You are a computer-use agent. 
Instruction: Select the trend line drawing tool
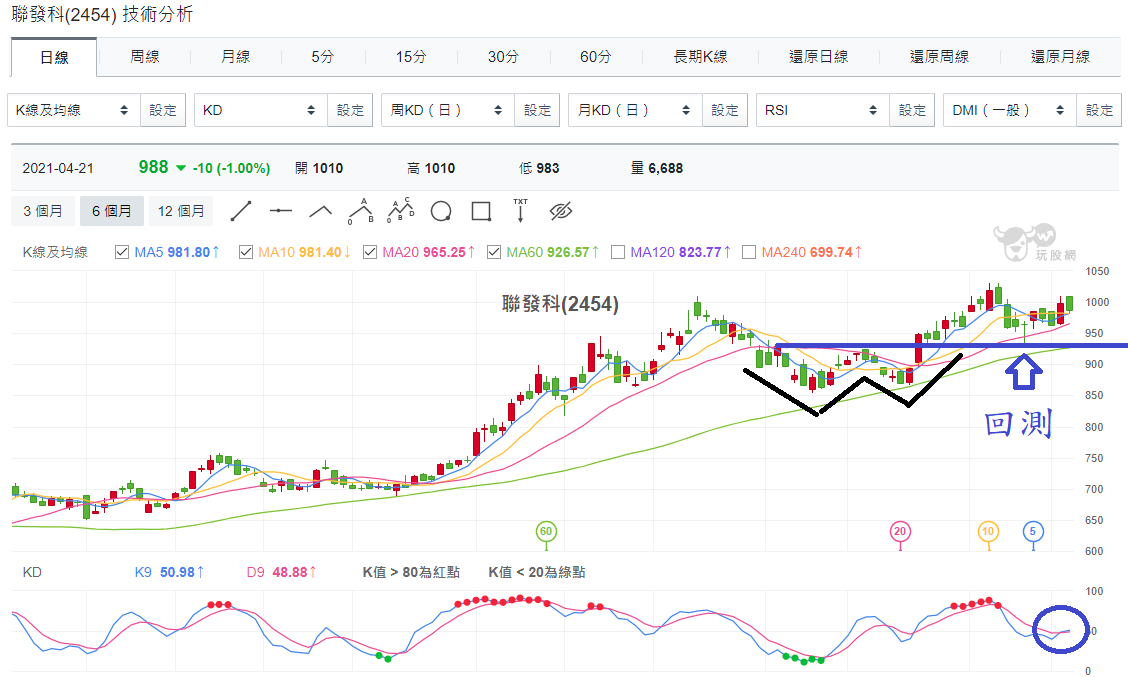[x=241, y=211]
